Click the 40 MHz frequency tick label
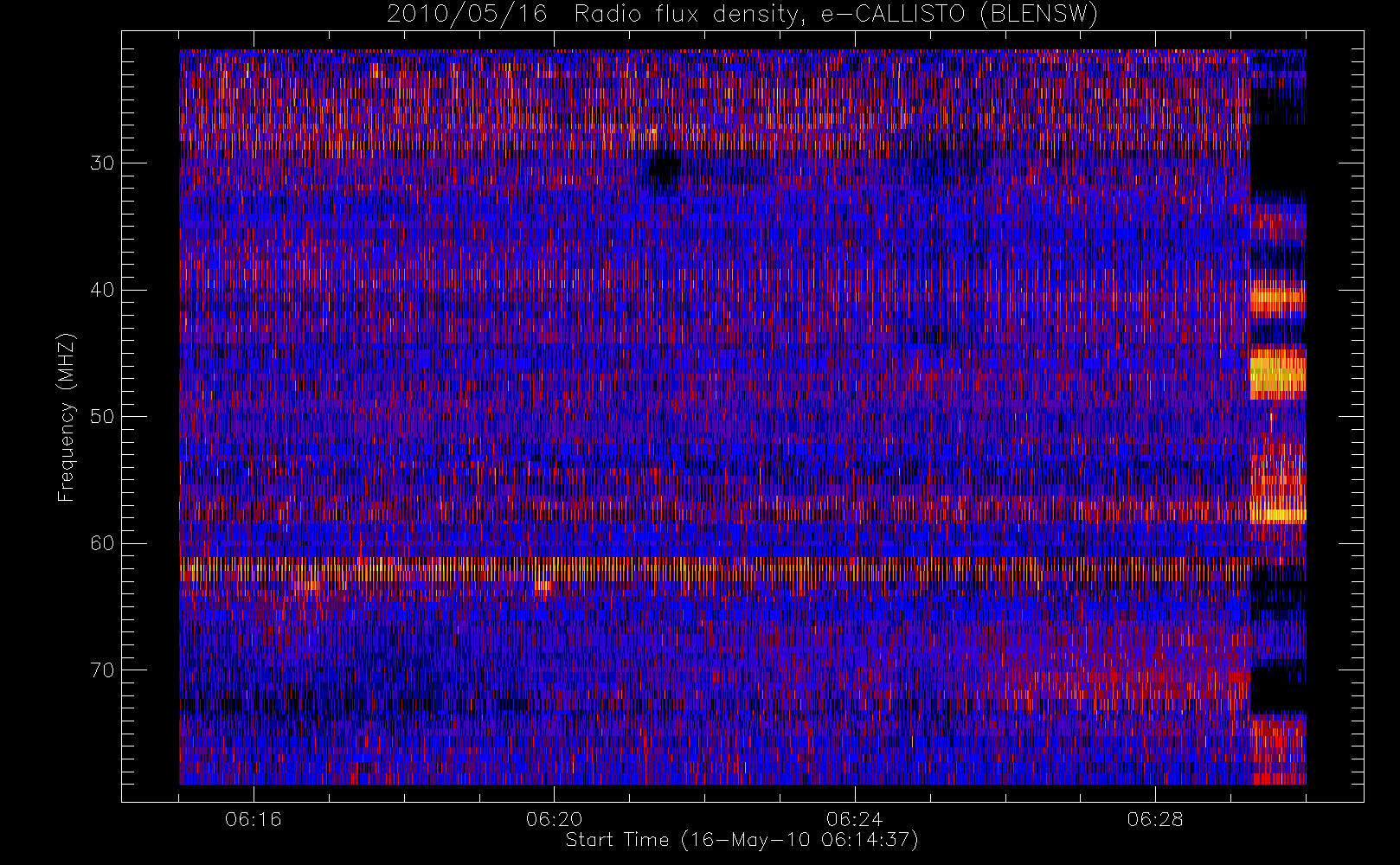1400x865 pixels. [102, 290]
